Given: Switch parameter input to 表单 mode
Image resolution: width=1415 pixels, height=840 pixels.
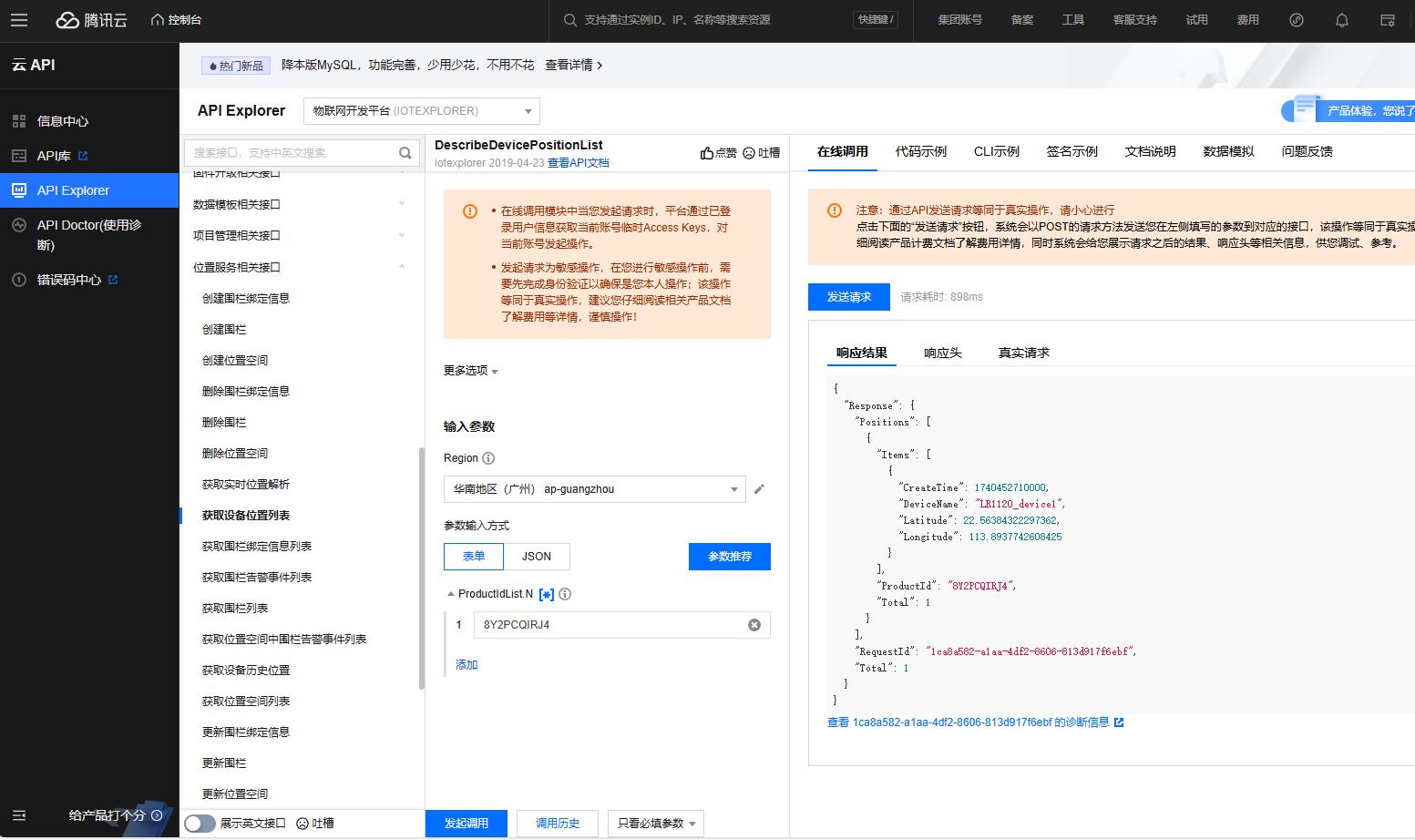Looking at the screenshot, I should click(474, 557).
